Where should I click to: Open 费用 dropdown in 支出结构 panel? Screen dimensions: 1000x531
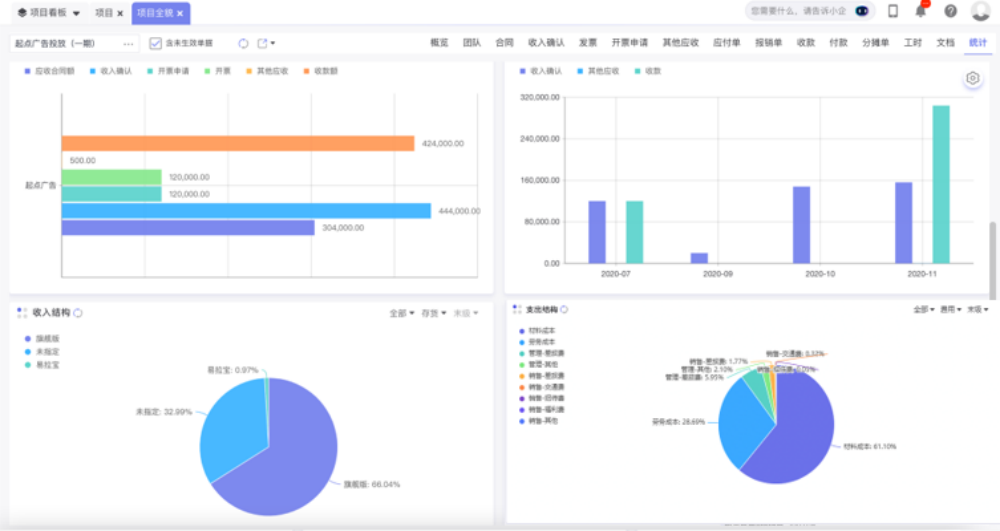950,310
